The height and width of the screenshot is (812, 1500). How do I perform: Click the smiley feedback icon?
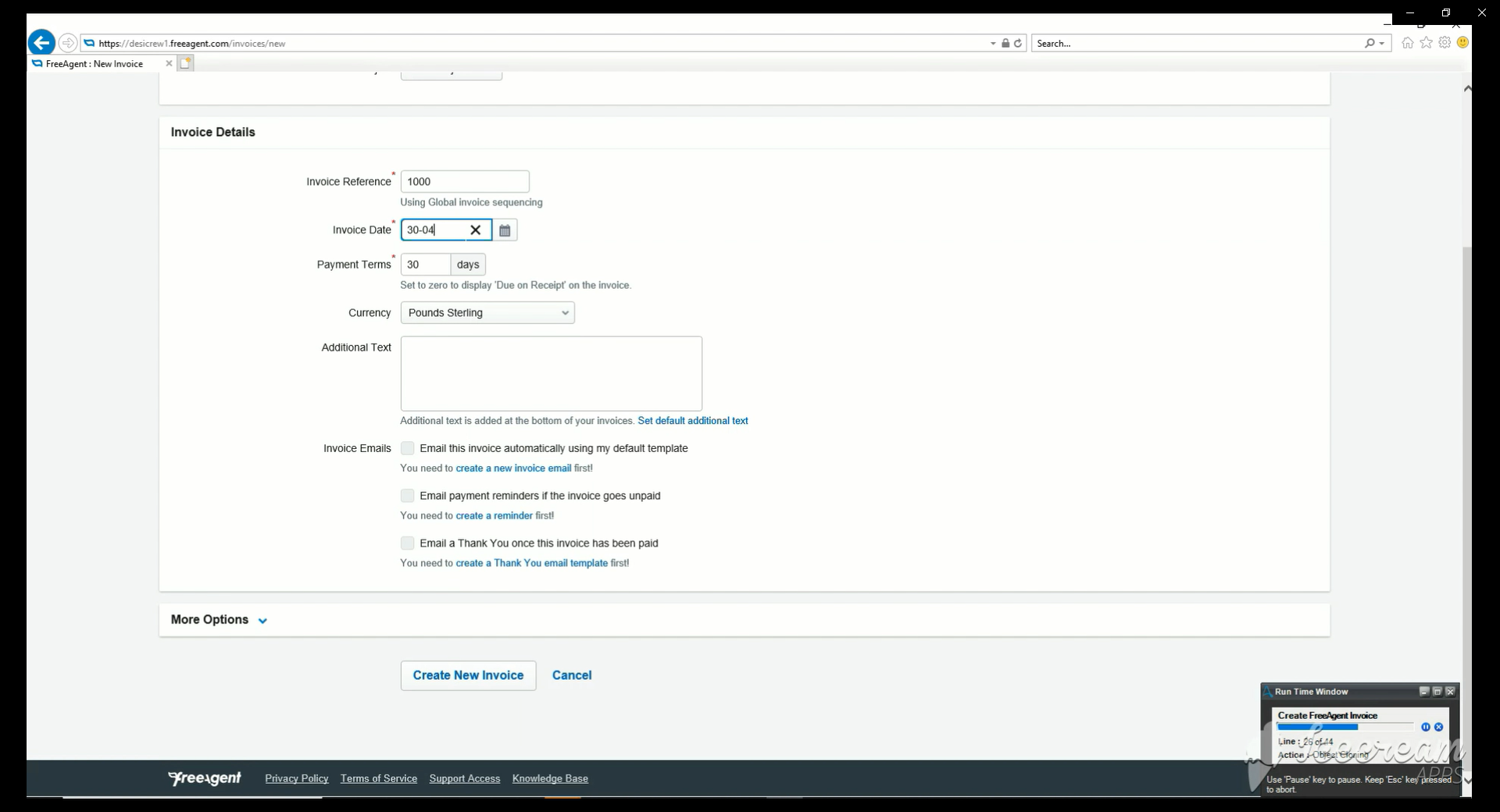(x=1462, y=43)
